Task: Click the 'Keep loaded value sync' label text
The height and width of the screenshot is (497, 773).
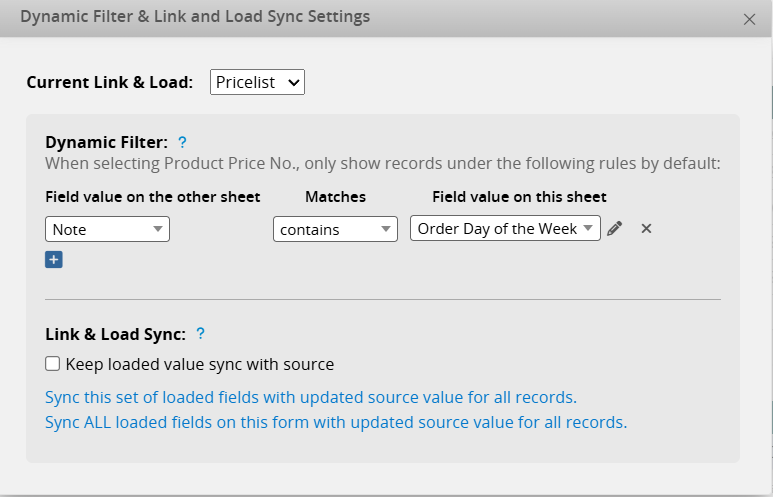Action: coord(199,364)
